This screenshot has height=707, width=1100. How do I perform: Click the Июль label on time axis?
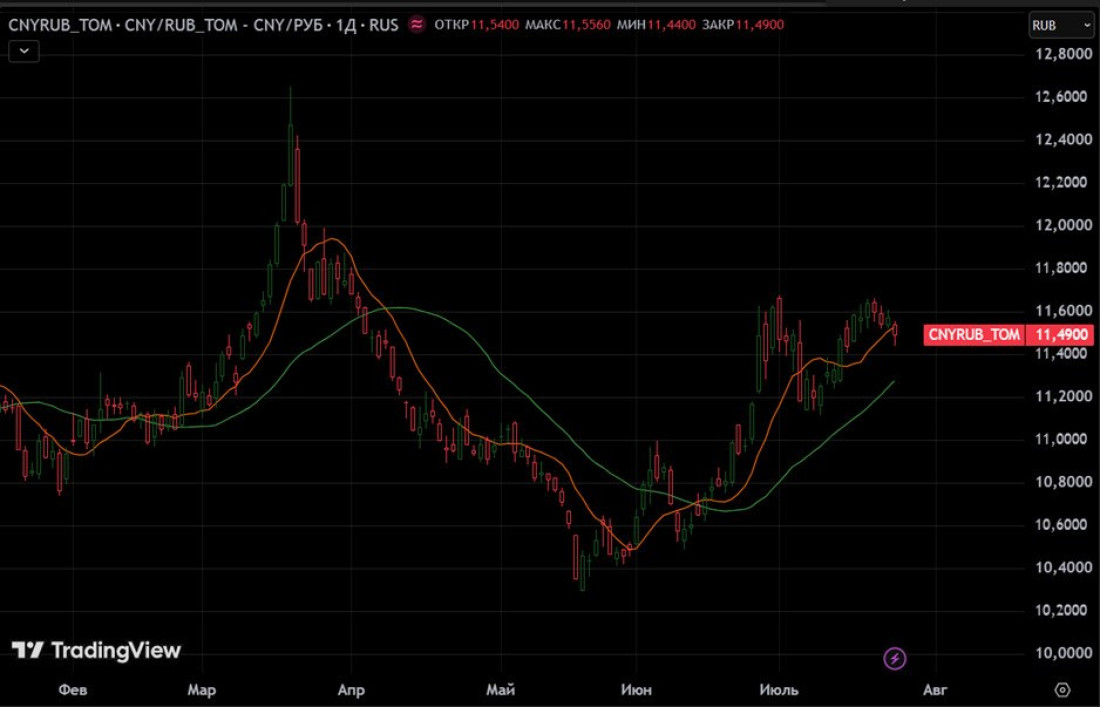(x=779, y=690)
